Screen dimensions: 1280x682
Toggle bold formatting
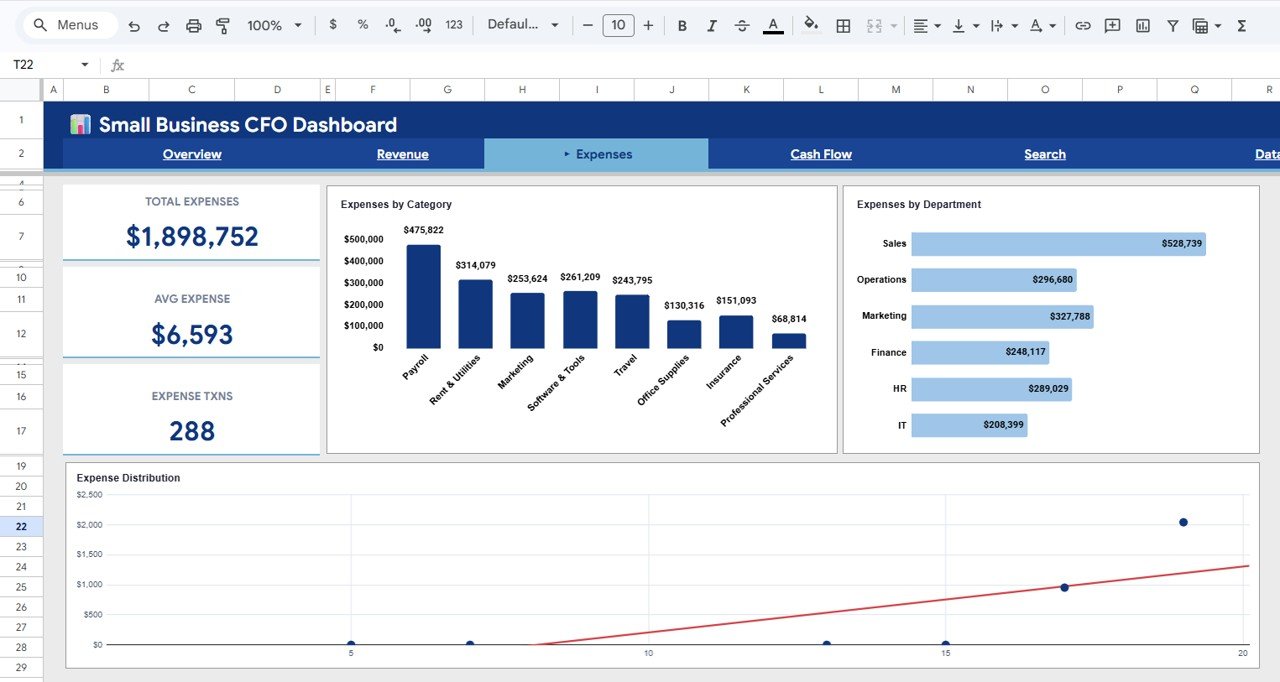click(x=682, y=25)
